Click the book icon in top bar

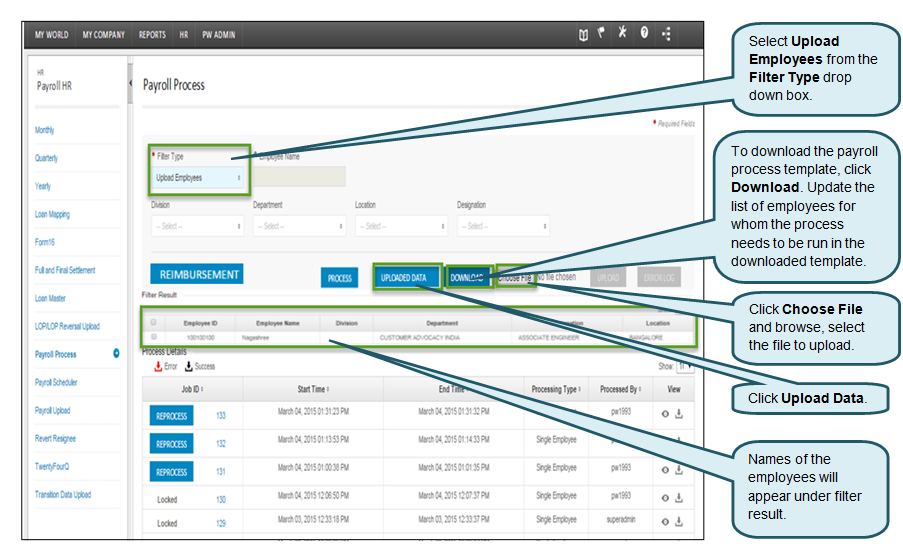(x=583, y=34)
